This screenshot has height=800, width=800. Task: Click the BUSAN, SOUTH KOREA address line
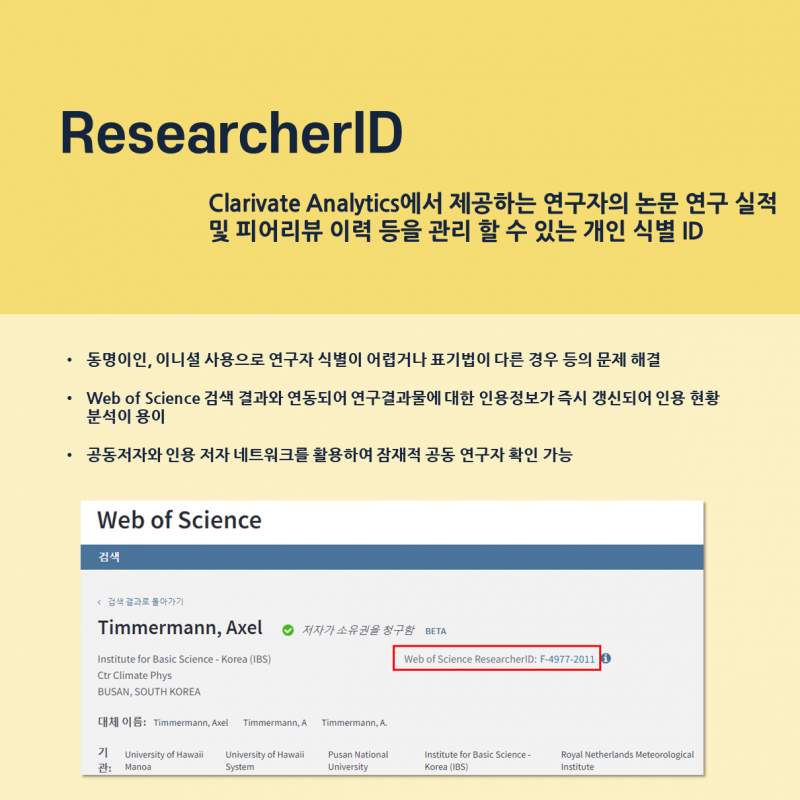(x=149, y=691)
